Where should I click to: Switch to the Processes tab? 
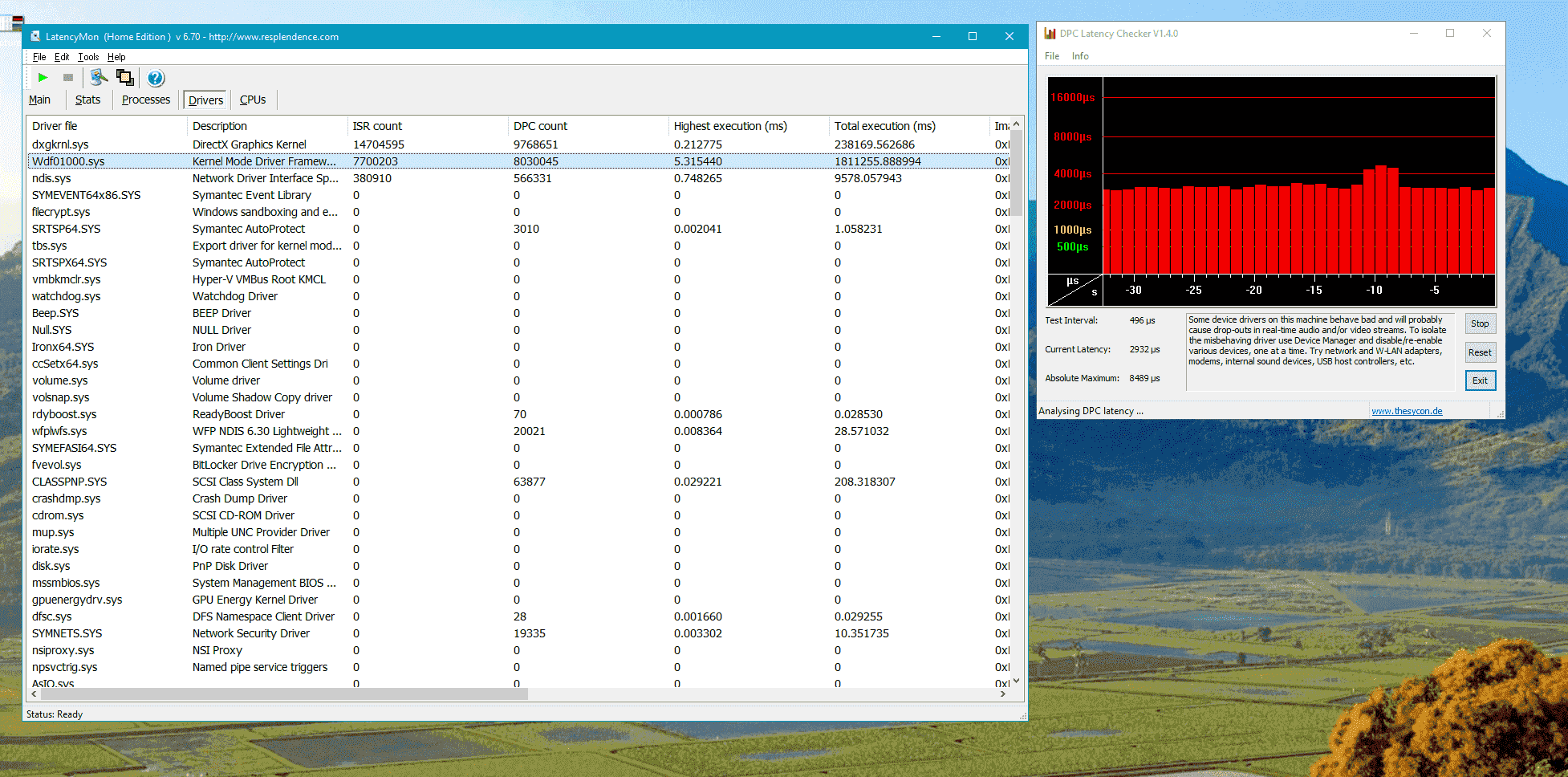point(146,100)
